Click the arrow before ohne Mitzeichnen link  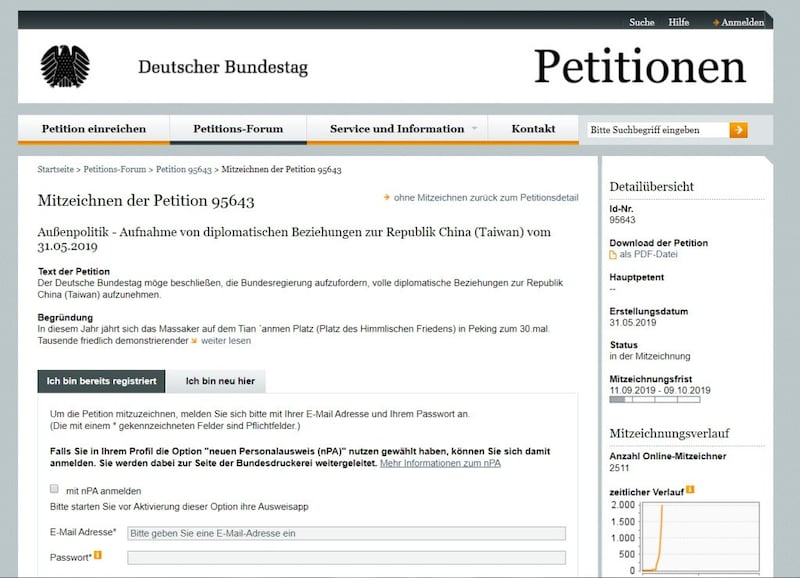387,197
